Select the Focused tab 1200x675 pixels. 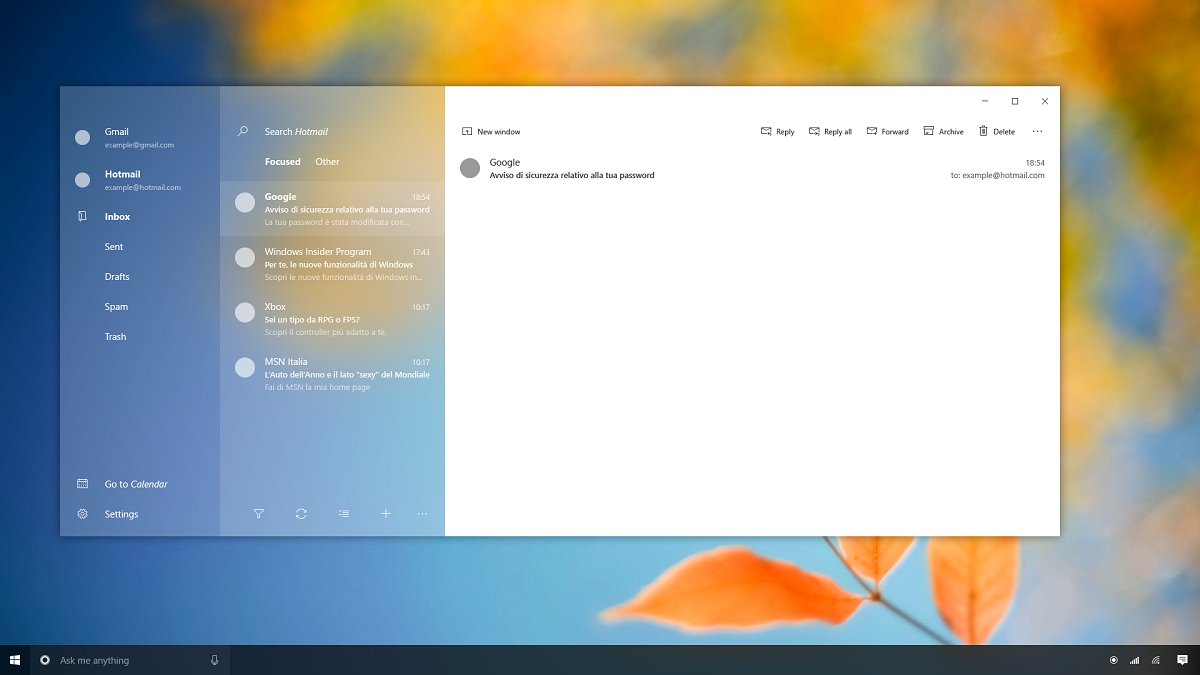tap(282, 162)
